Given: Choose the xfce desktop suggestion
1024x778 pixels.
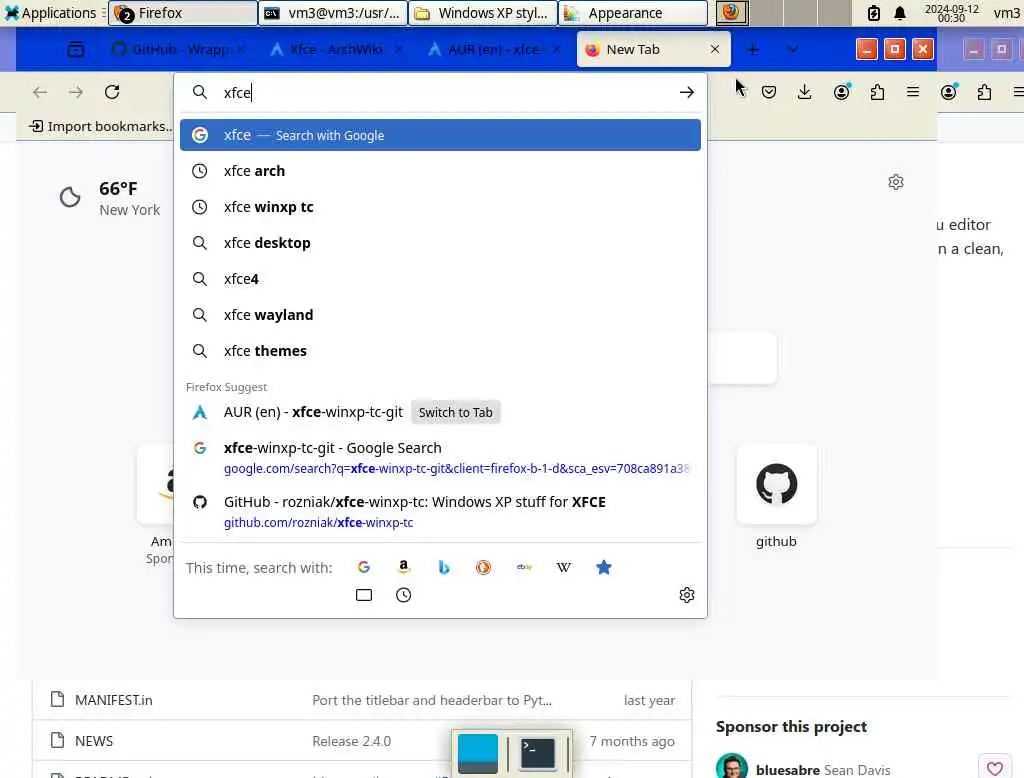Looking at the screenshot, I should [x=440, y=243].
